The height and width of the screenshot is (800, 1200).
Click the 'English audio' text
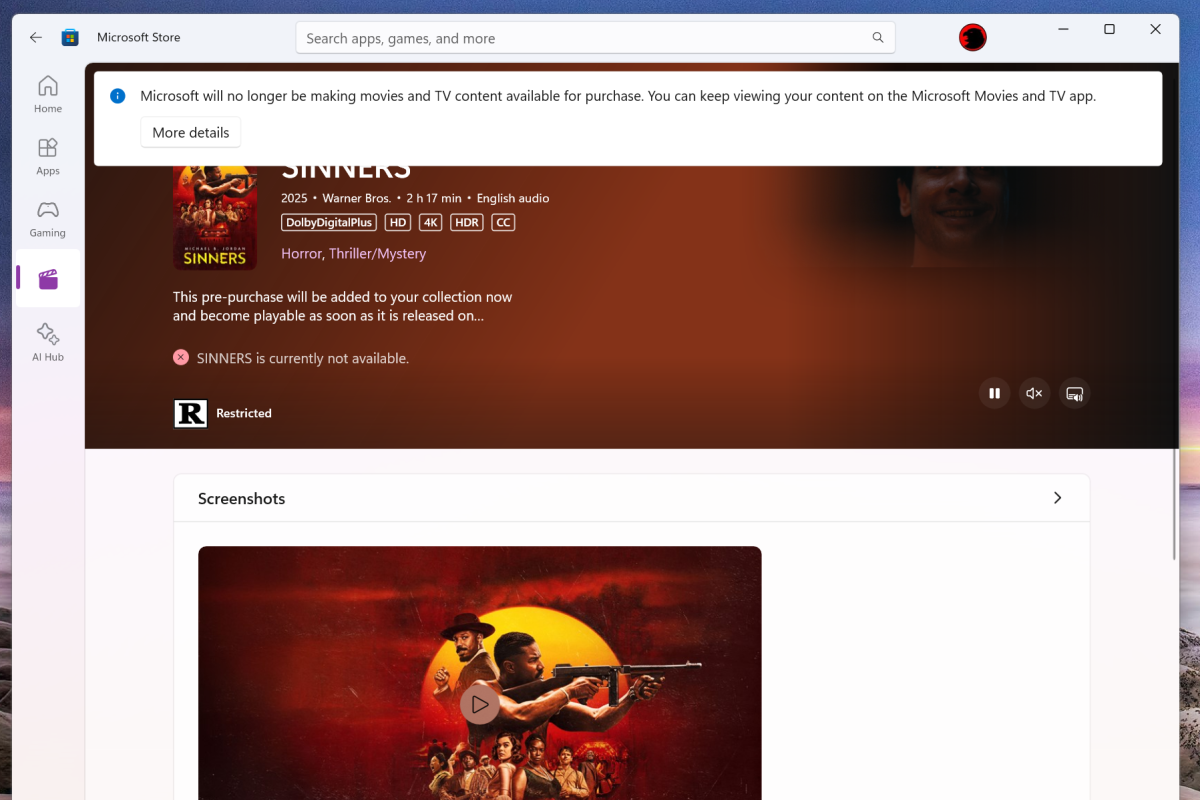(x=513, y=198)
